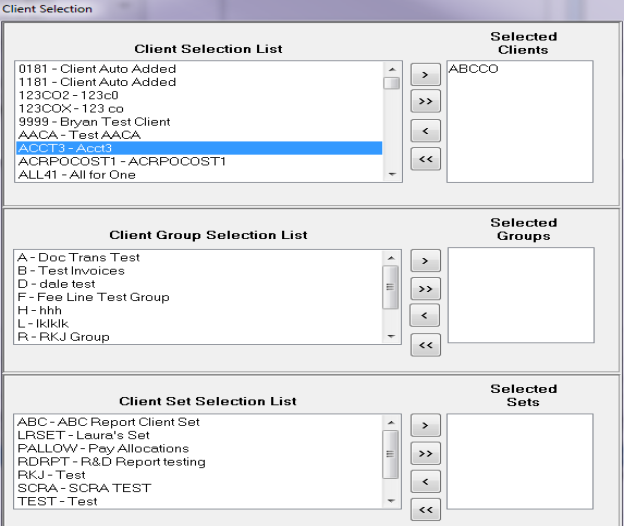The height and width of the screenshot is (526, 624).
Task: Select ABCCO in Selected Clients box
Action: point(474,70)
